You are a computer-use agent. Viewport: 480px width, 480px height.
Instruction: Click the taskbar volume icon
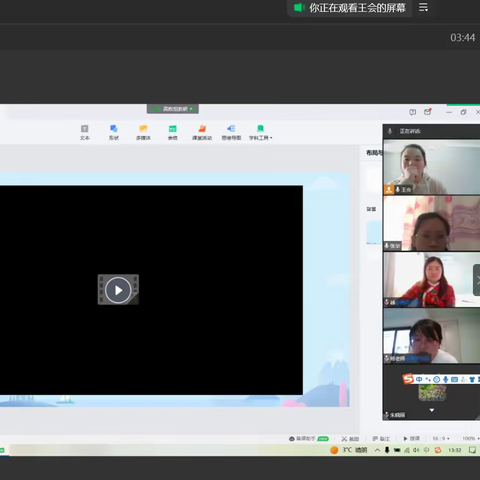pyautogui.click(x=416, y=450)
